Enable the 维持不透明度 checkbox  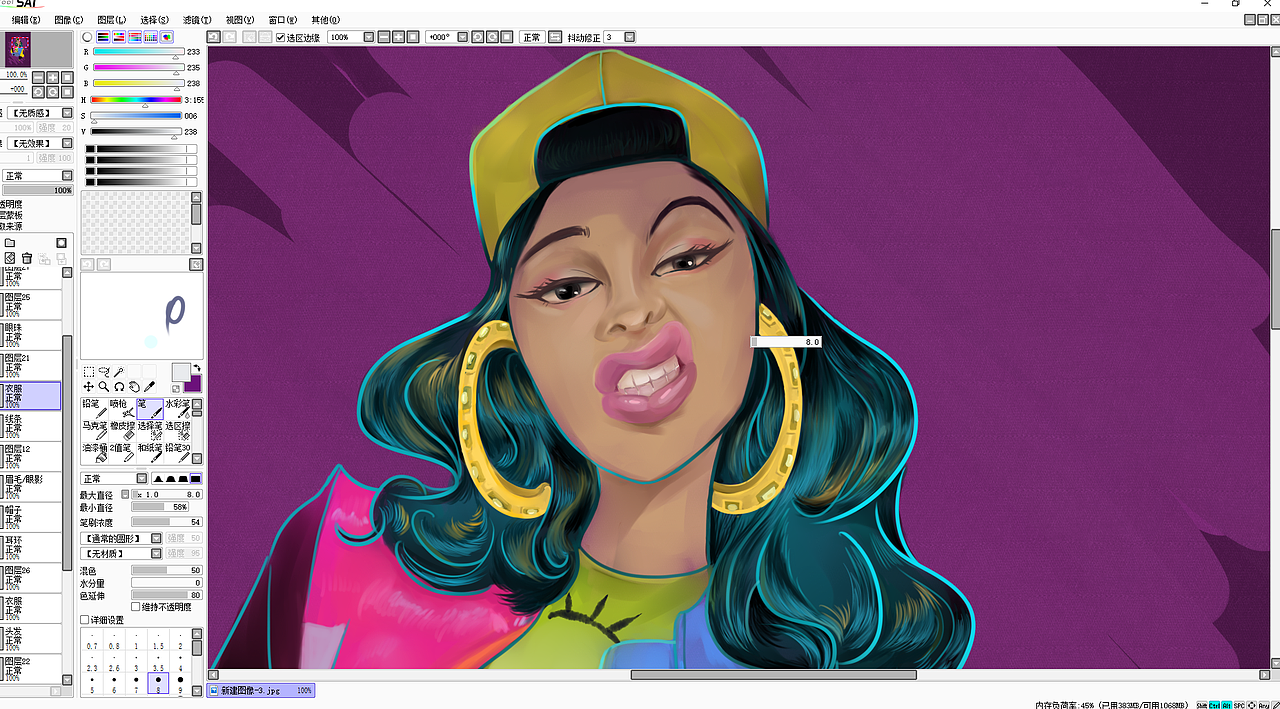(x=136, y=607)
